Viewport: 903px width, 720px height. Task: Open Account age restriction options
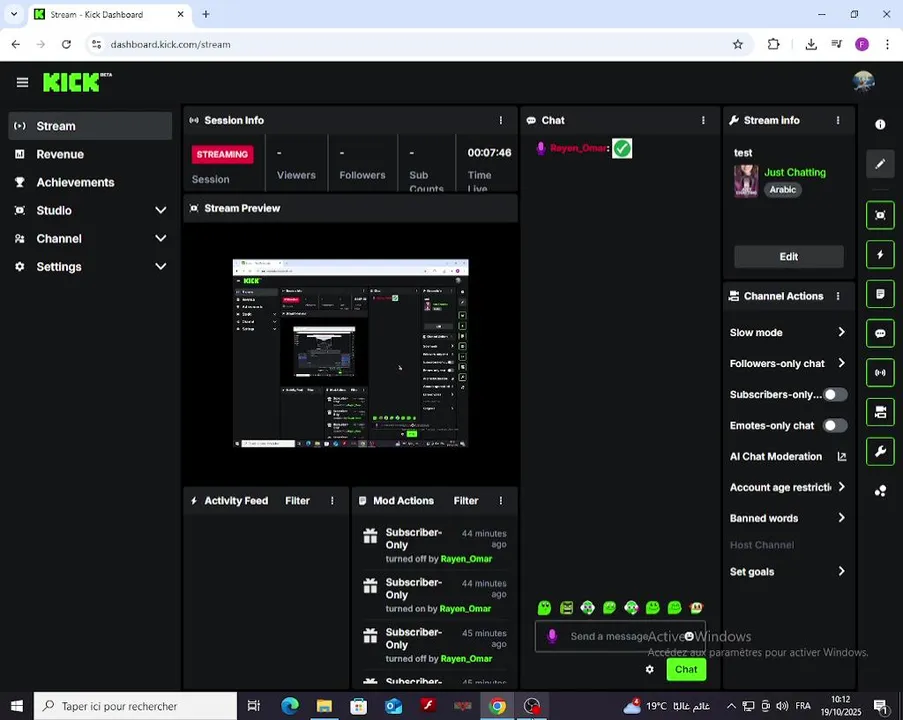pos(787,487)
